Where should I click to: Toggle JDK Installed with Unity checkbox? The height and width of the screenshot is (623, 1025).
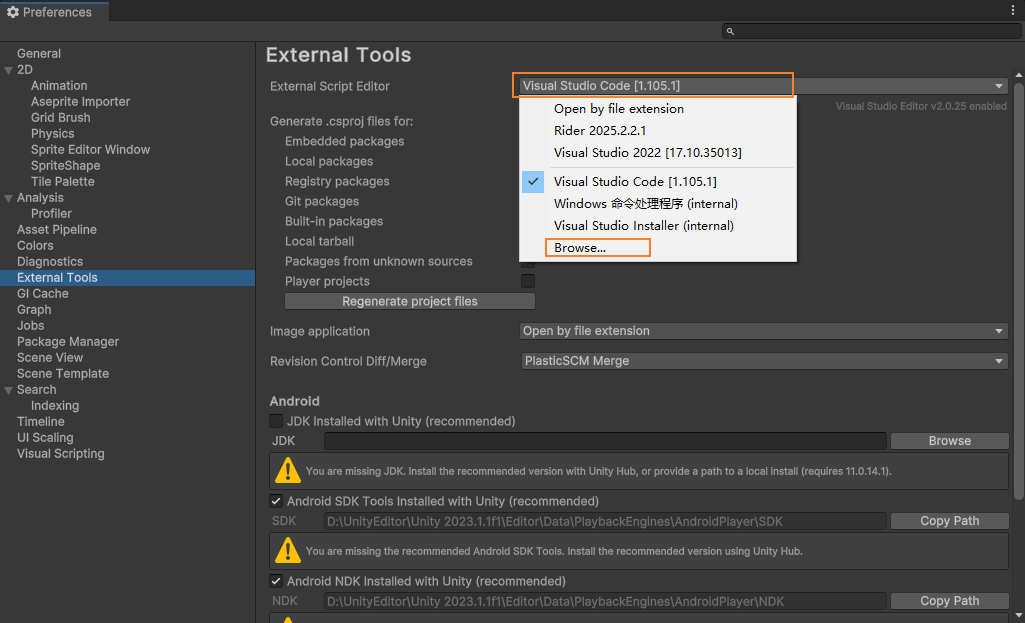(x=277, y=421)
